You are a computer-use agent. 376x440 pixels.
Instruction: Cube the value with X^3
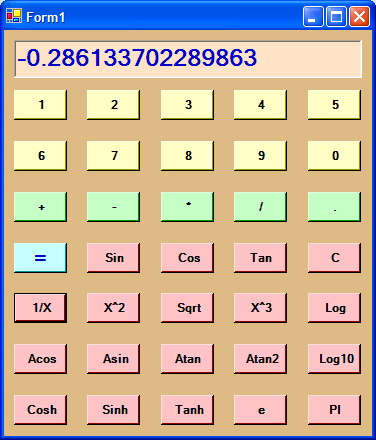[x=260, y=308]
